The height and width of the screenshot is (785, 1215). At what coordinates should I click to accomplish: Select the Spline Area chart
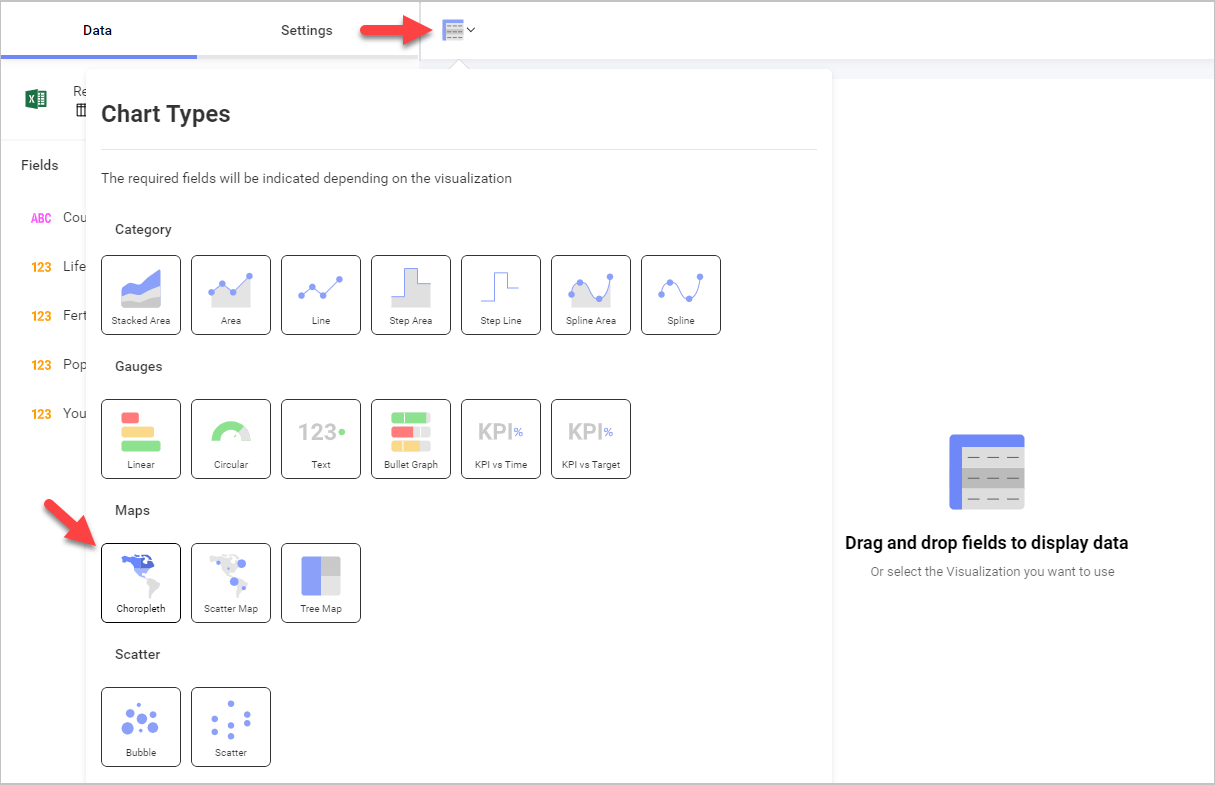pos(591,294)
